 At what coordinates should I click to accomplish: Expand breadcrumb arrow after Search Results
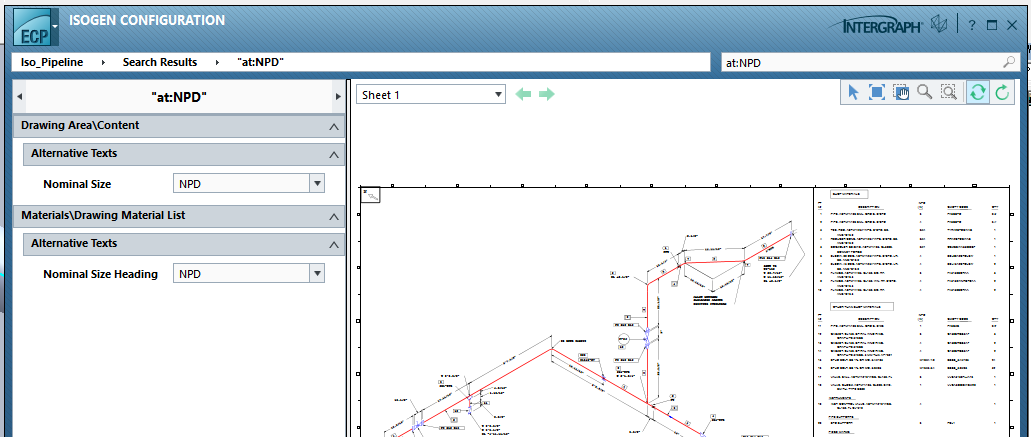(217, 62)
